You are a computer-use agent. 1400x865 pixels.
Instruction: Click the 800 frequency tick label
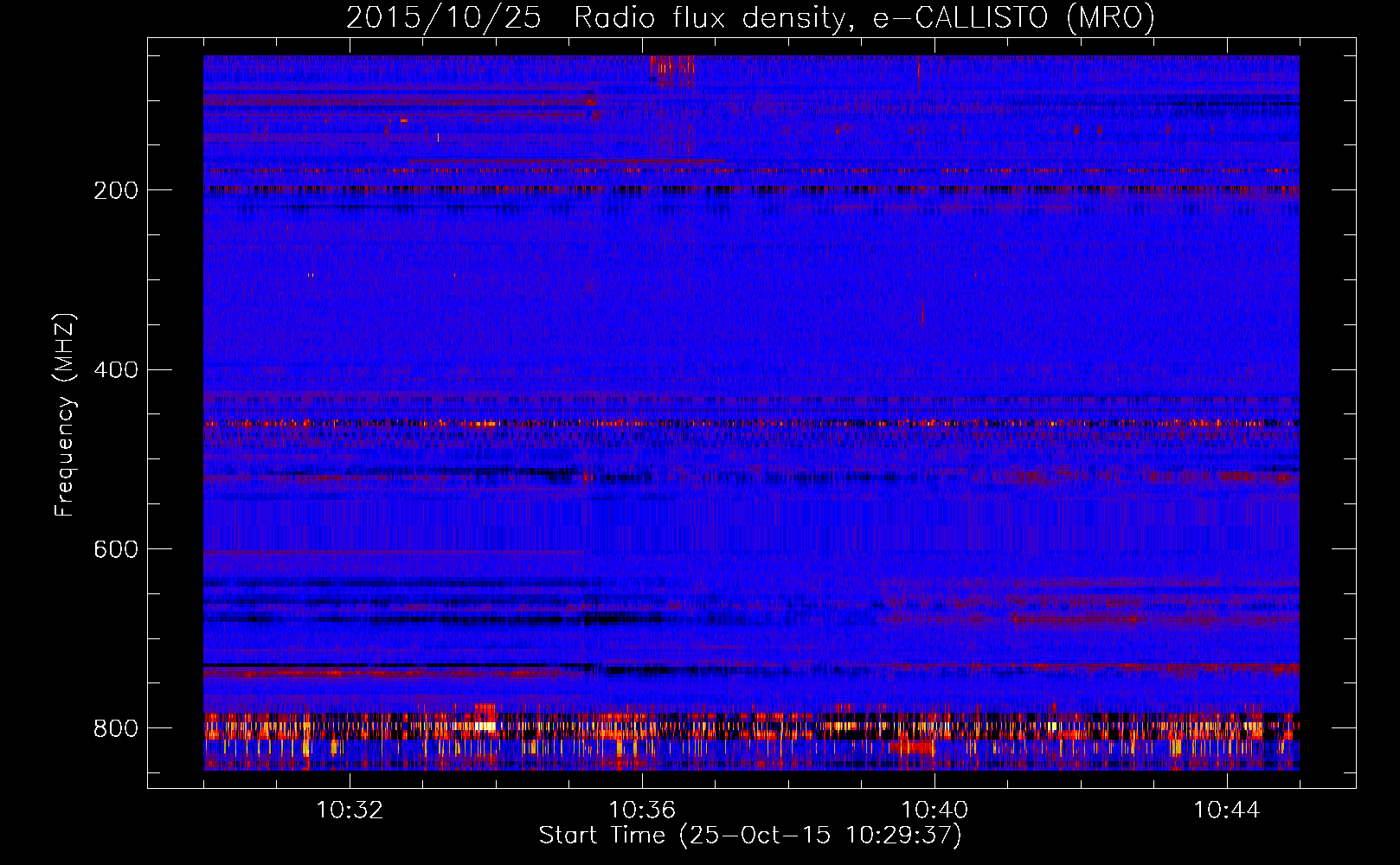[116, 728]
